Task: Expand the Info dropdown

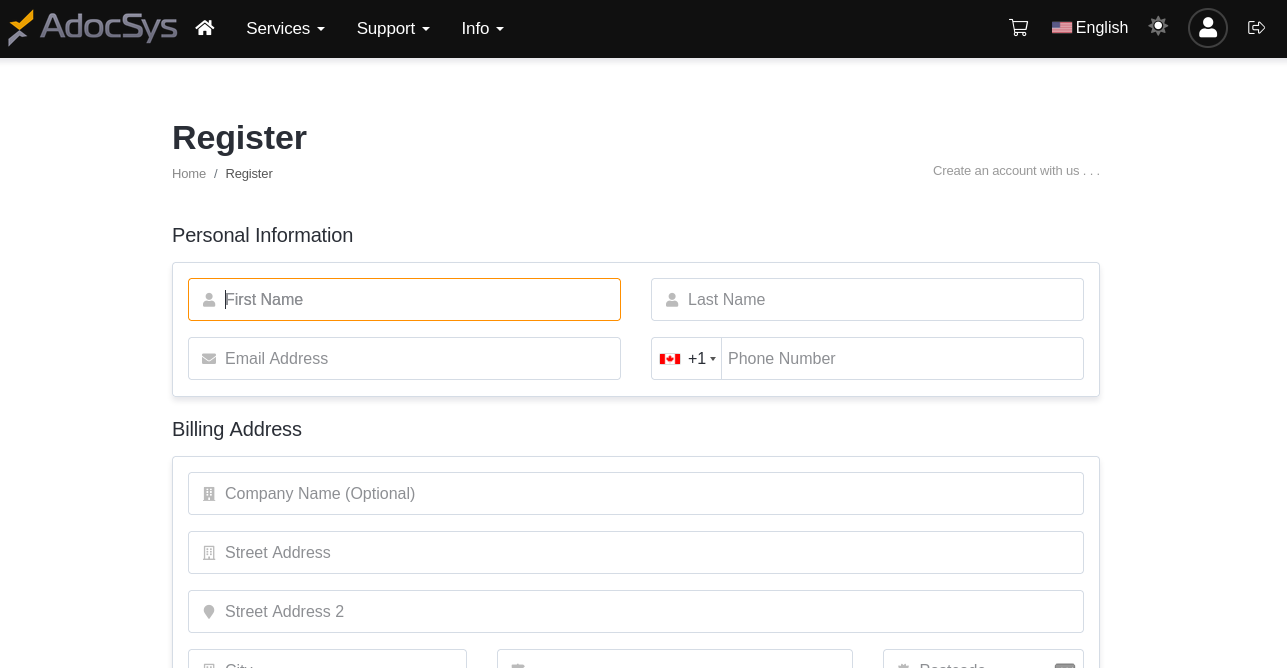Action: (482, 28)
